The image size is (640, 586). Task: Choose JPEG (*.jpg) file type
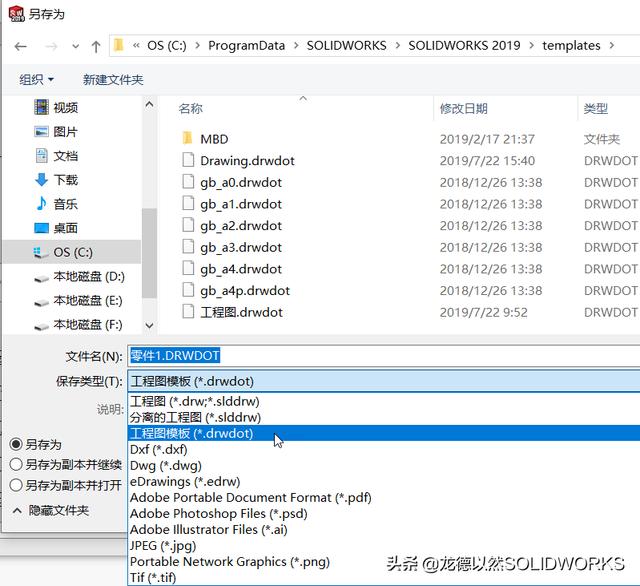384,546
